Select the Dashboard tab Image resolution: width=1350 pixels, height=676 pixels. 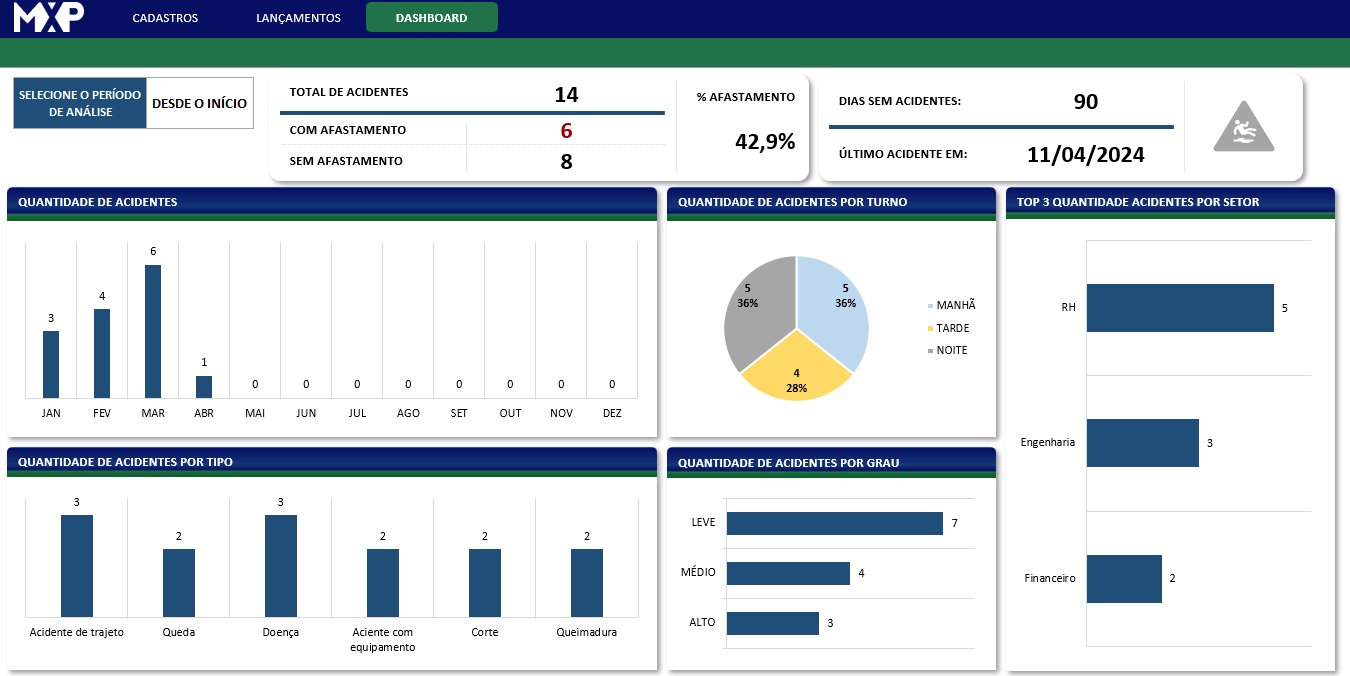coord(431,18)
